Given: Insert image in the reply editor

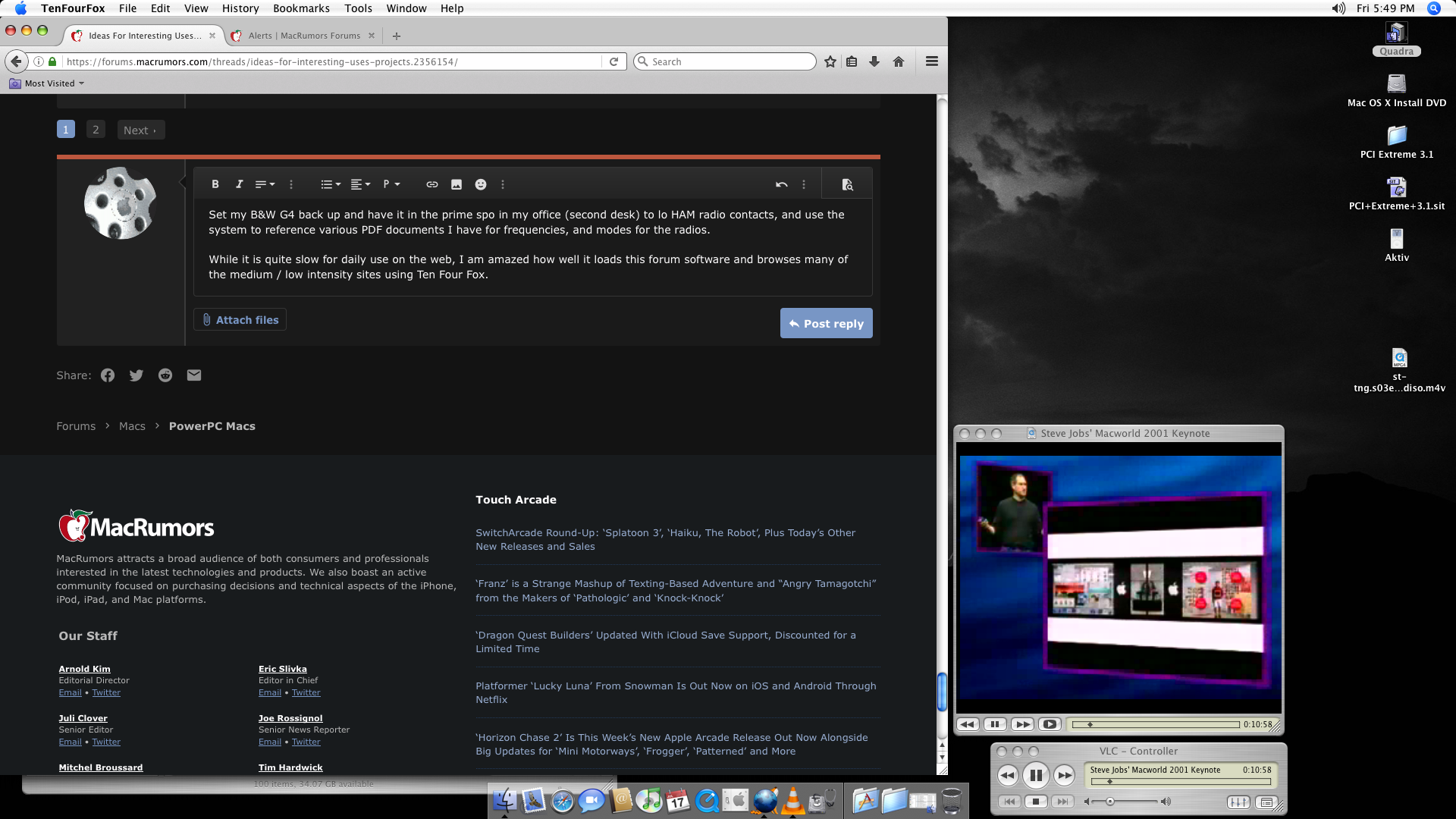Looking at the screenshot, I should (x=457, y=184).
